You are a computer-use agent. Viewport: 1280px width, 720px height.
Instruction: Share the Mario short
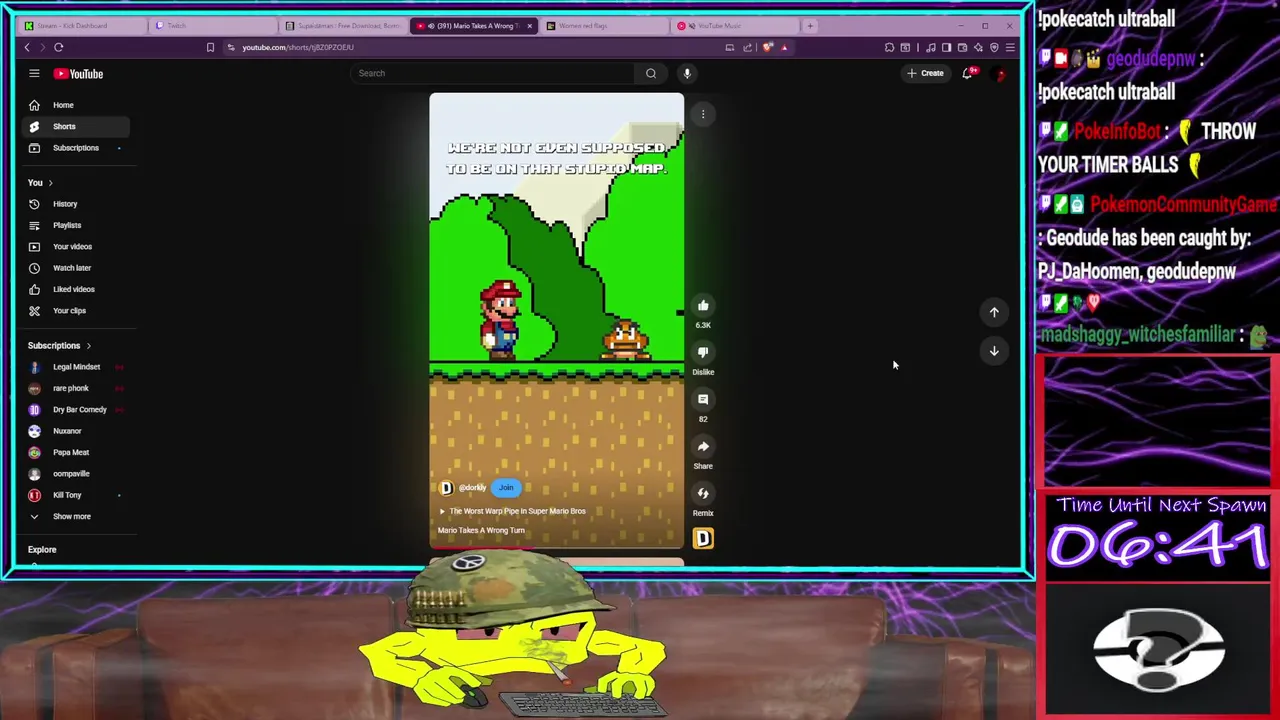703,447
